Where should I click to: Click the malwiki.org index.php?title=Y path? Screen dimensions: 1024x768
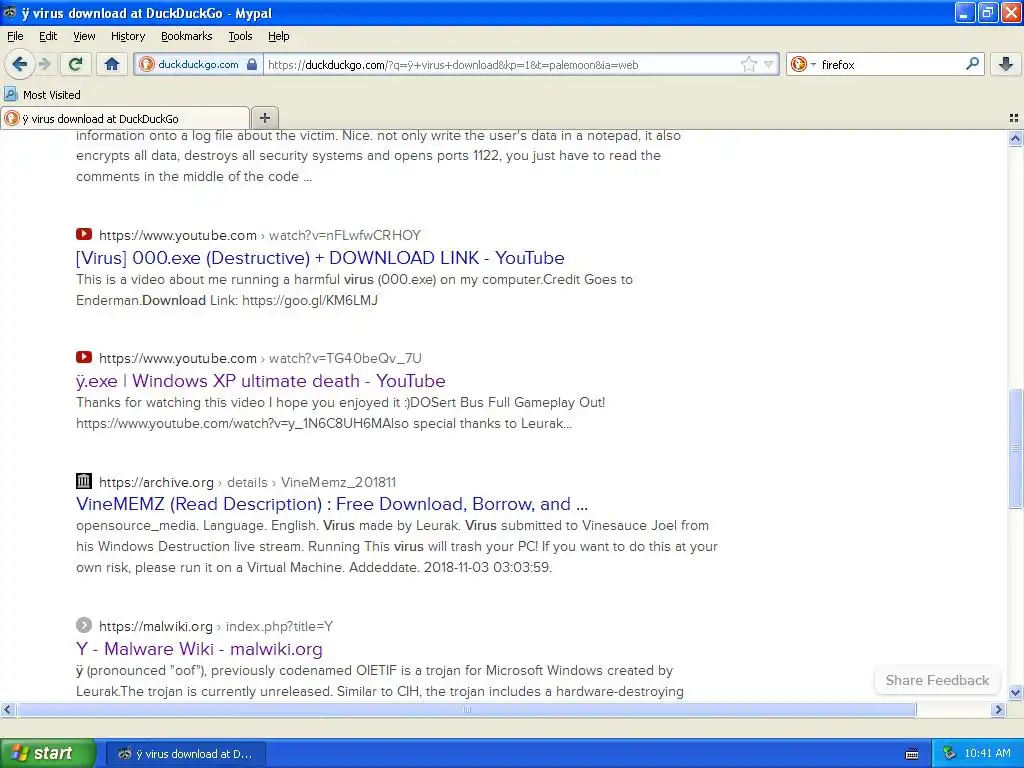coord(216,626)
